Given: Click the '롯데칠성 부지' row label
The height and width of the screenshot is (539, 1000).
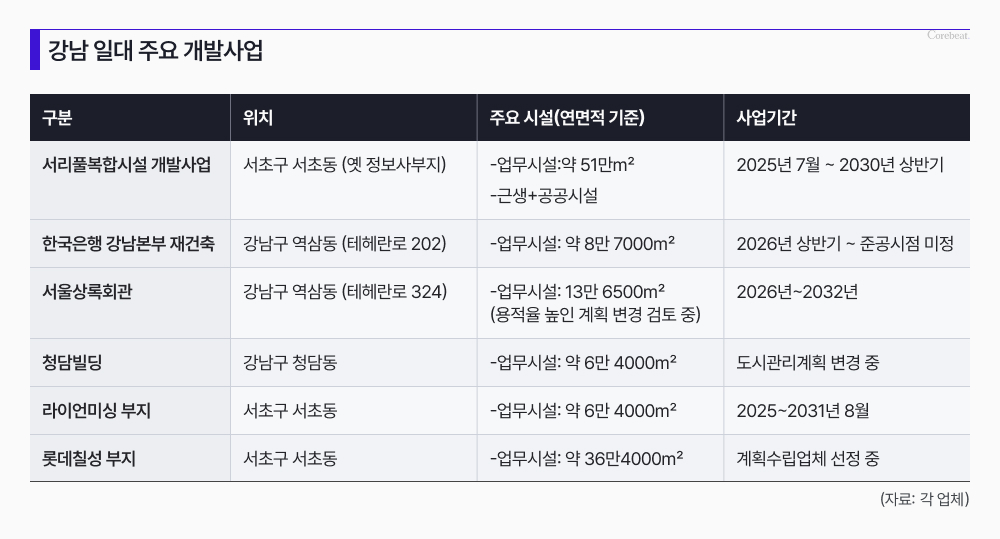Looking at the screenshot, I should (x=89, y=458).
